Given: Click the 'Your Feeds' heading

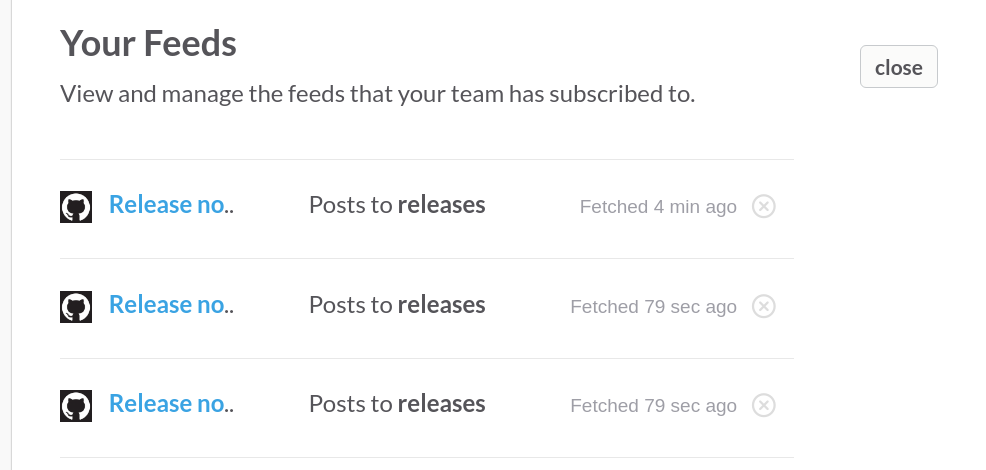Looking at the screenshot, I should pyautogui.click(x=148, y=43).
